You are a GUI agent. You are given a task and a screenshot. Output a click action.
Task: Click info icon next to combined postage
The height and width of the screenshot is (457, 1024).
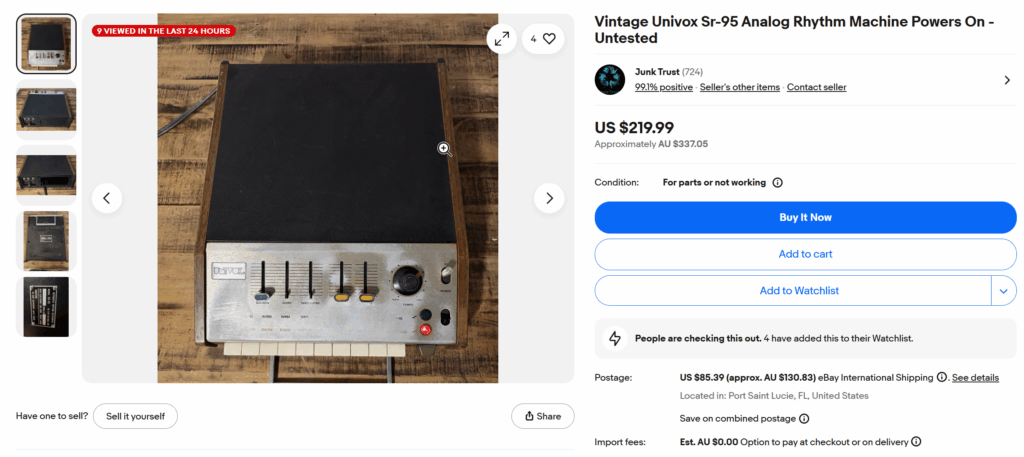coord(804,419)
